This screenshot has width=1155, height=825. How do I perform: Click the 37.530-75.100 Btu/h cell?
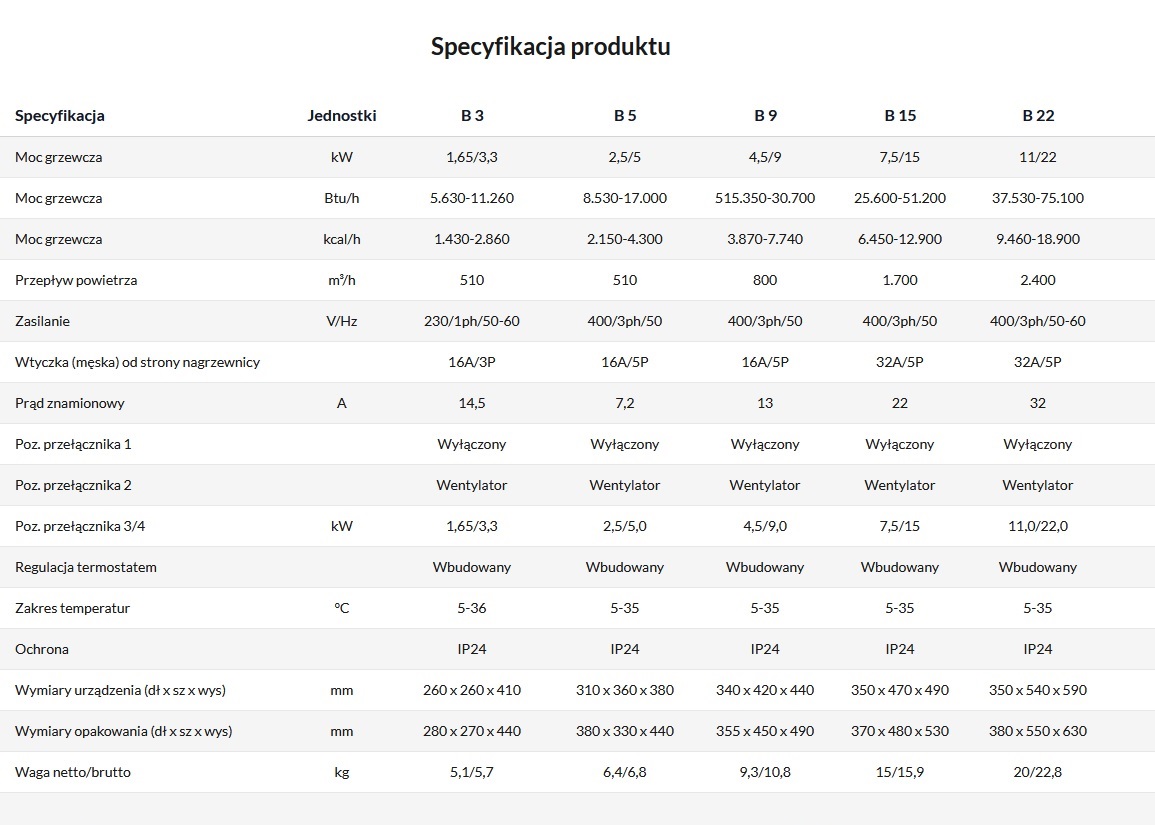(x=1038, y=198)
